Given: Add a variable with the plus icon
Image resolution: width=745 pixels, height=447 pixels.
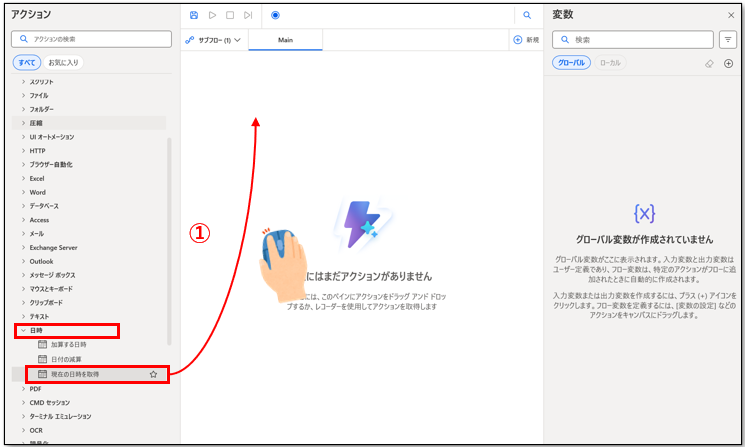Looking at the screenshot, I should [x=728, y=63].
